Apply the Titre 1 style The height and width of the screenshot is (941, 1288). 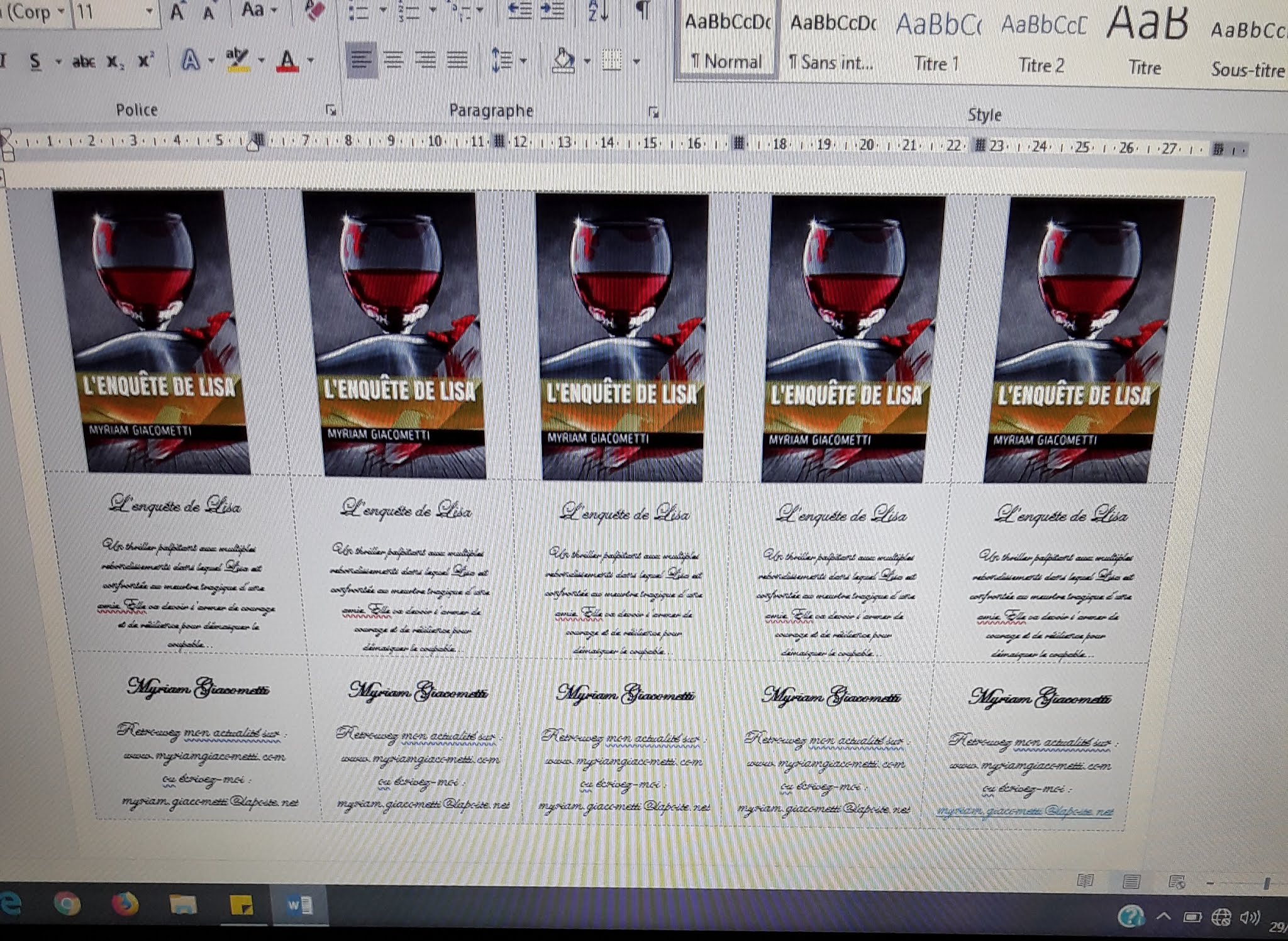[936, 43]
